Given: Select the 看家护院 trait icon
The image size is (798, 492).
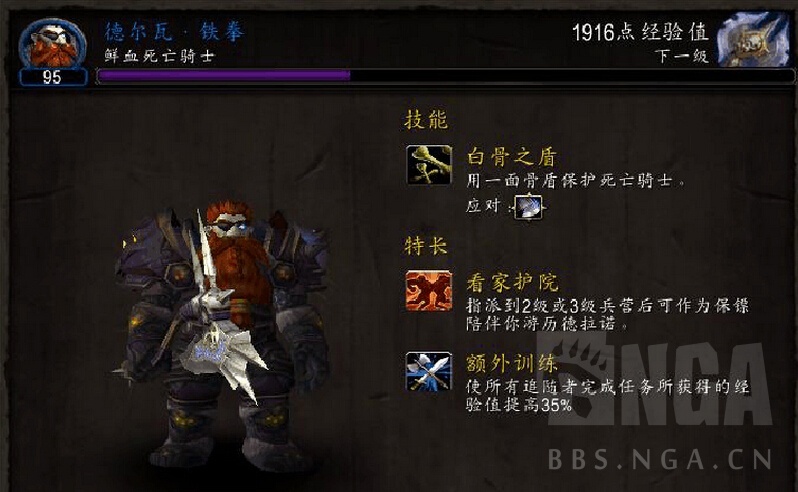Looking at the screenshot, I should click(x=429, y=291).
